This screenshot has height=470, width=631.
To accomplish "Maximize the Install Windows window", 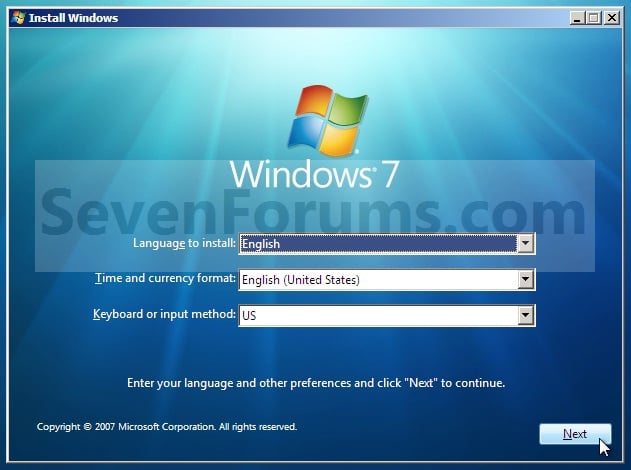I will (594, 18).
